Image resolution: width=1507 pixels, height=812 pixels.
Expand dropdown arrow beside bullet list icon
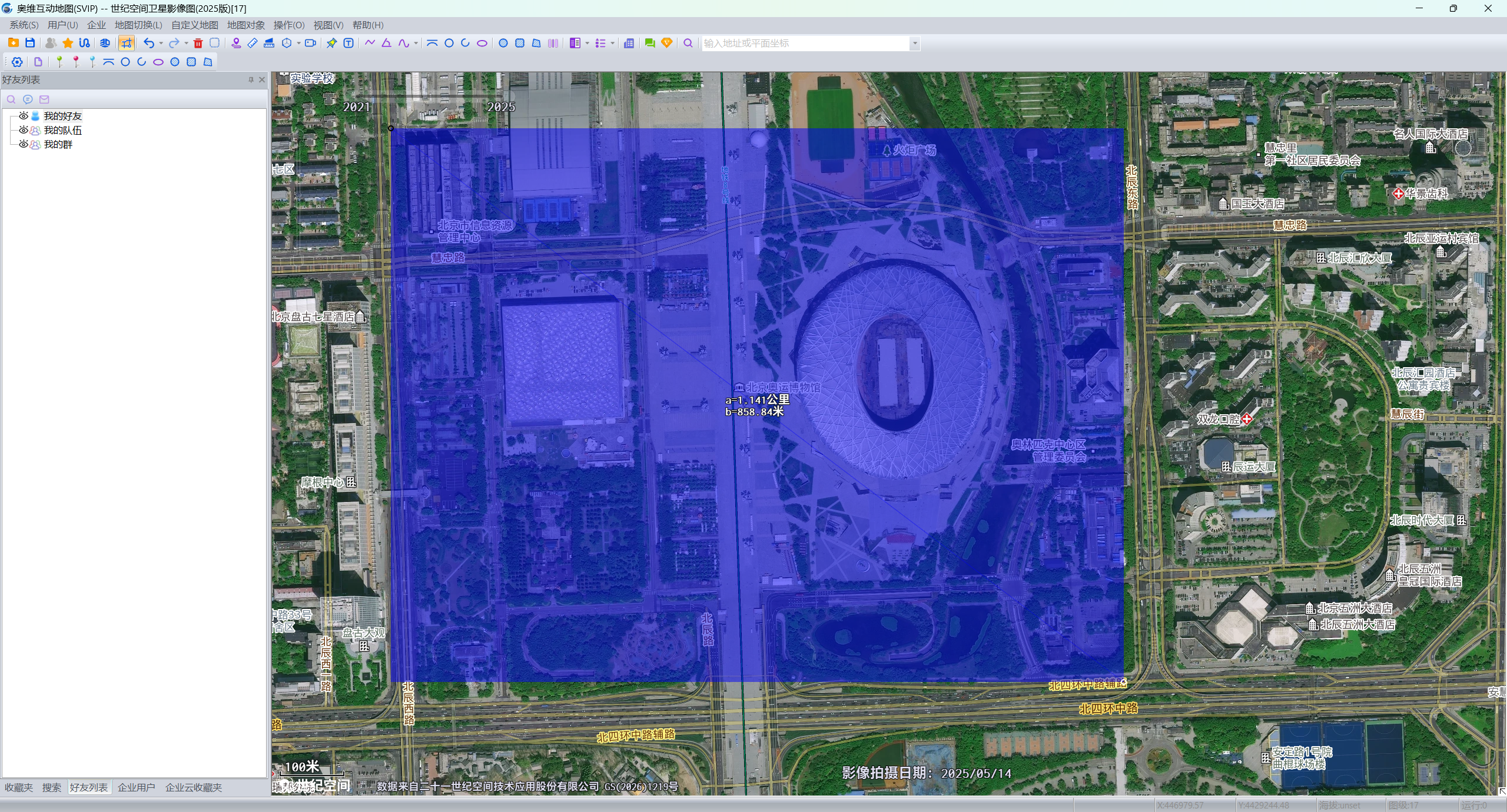[612, 43]
